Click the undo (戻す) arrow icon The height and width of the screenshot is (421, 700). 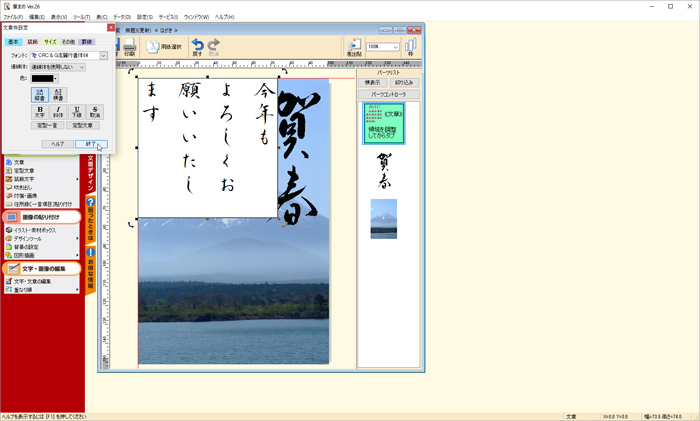pyautogui.click(x=197, y=45)
